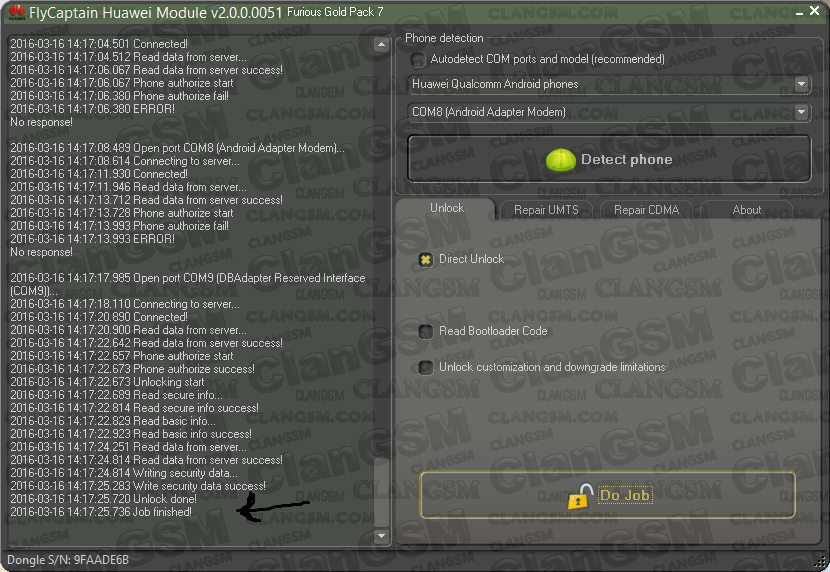Click the 'Read basic info success!' log line
830x572 pixels.
click(x=131, y=434)
